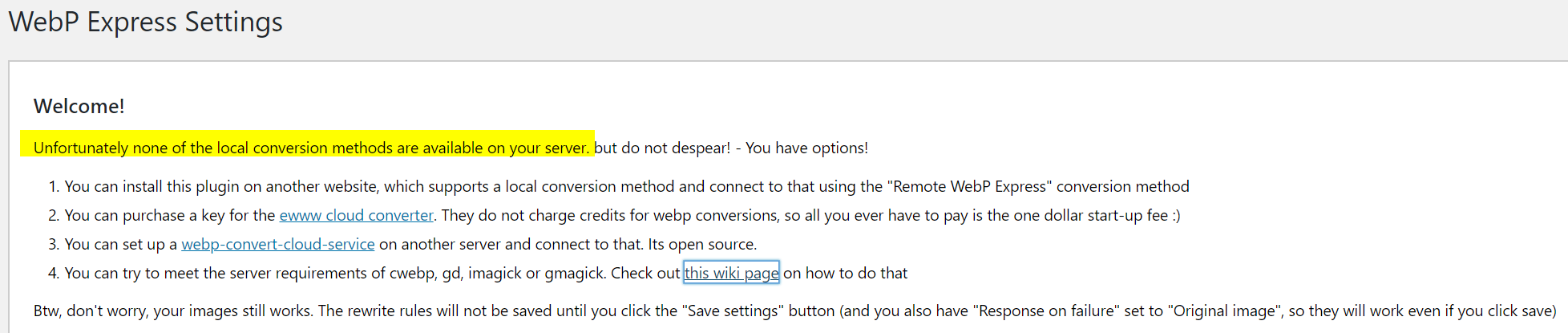Click the Welcome! heading

tap(79, 106)
